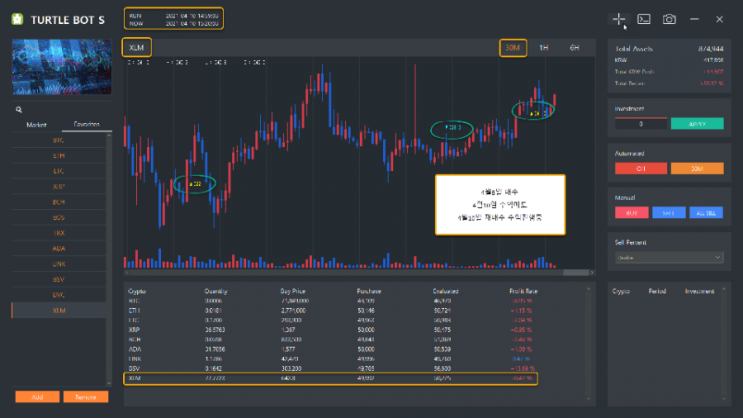Image resolution: width=743 pixels, height=418 pixels.
Task: Select the 30M chart interval
Action: (513, 48)
